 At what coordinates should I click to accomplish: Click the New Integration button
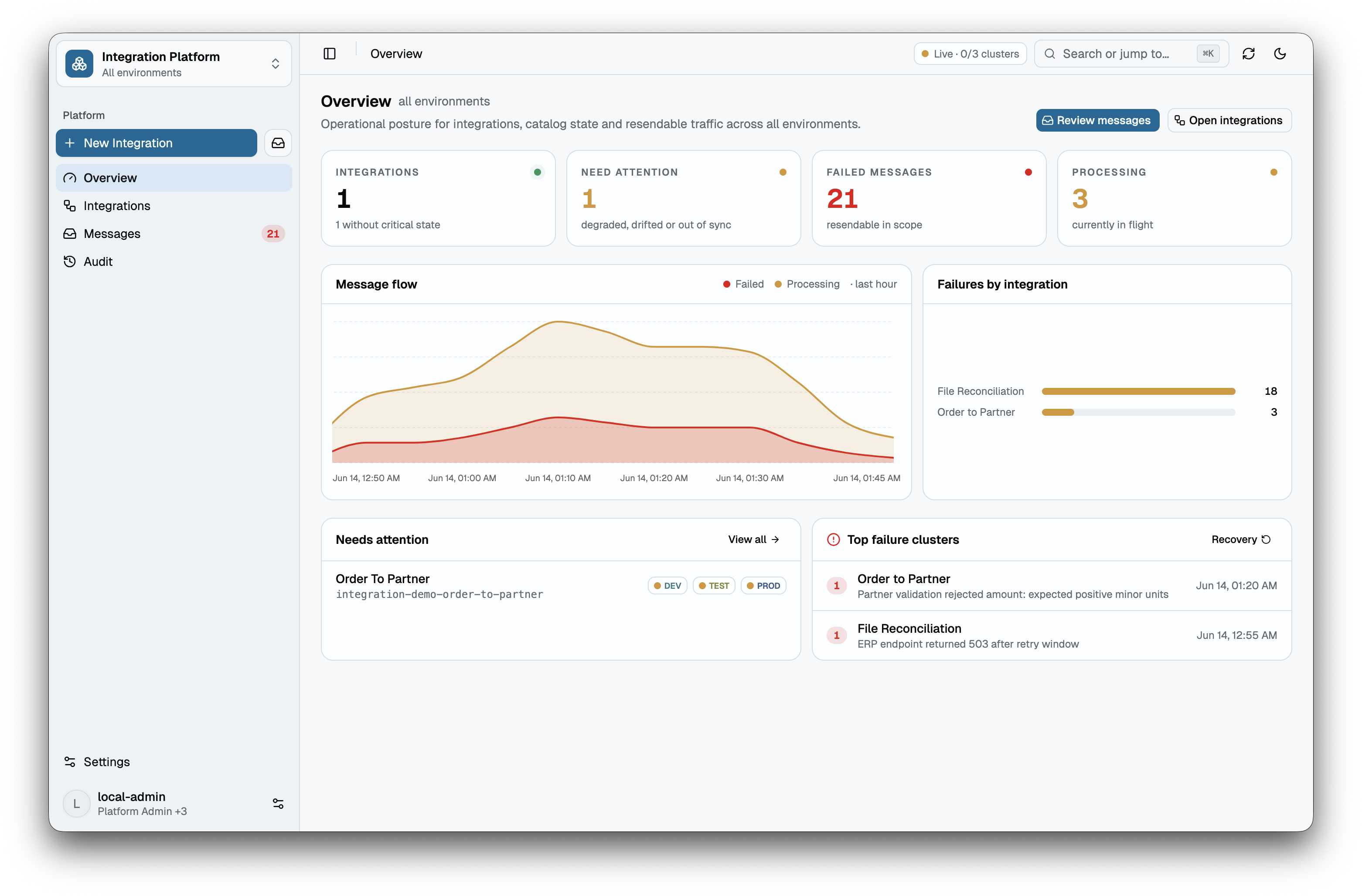(x=156, y=143)
